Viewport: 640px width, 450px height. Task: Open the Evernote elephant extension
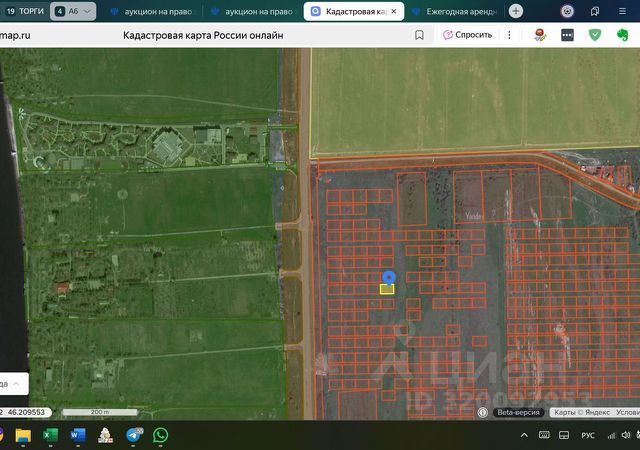[622, 35]
